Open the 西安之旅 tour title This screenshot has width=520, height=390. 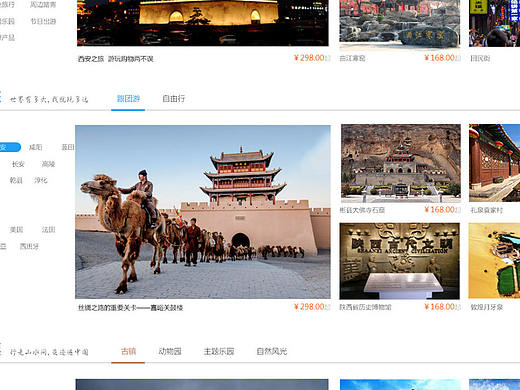tap(116, 59)
